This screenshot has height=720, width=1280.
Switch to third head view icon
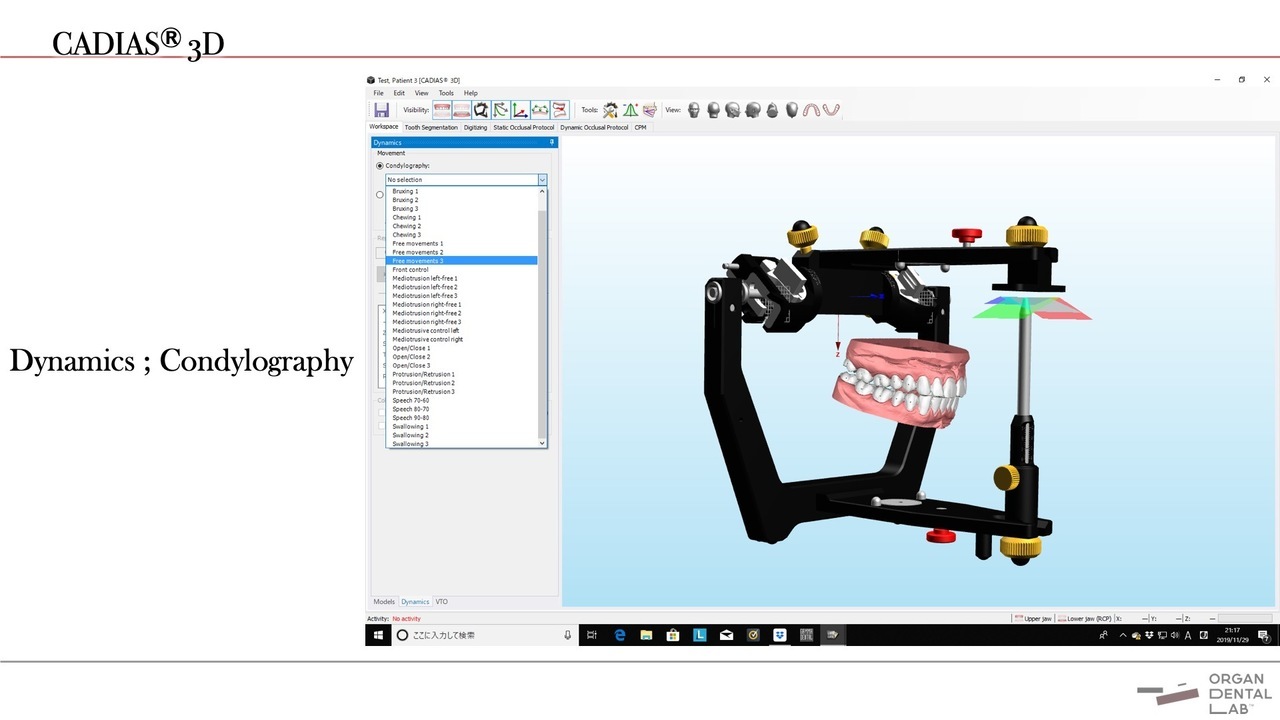click(x=732, y=110)
